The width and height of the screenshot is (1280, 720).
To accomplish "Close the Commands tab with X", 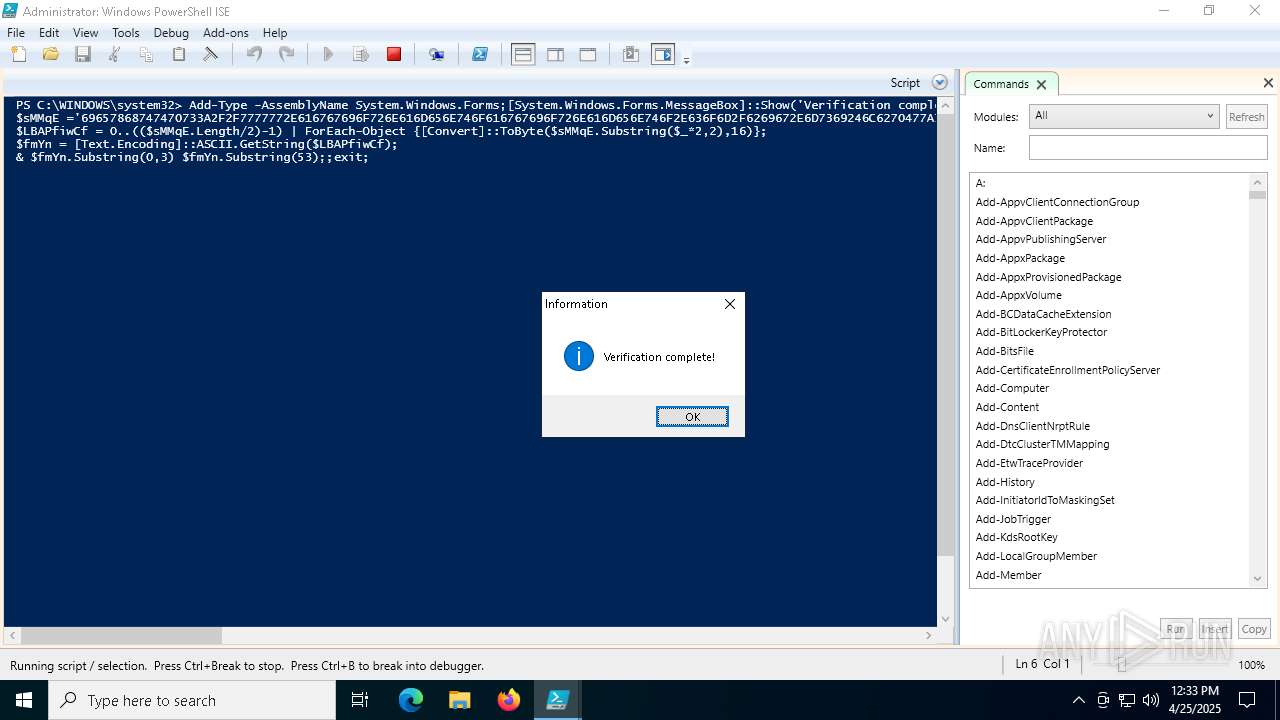I will 1041,85.
